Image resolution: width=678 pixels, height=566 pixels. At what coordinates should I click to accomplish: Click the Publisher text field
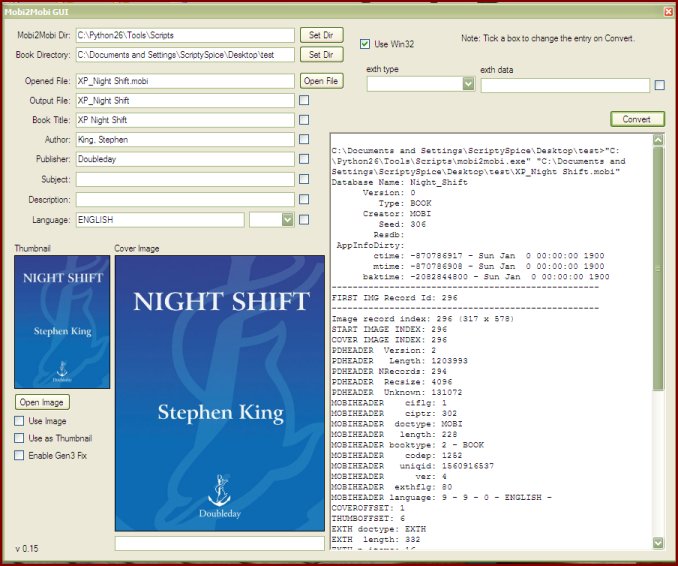[x=185, y=159]
